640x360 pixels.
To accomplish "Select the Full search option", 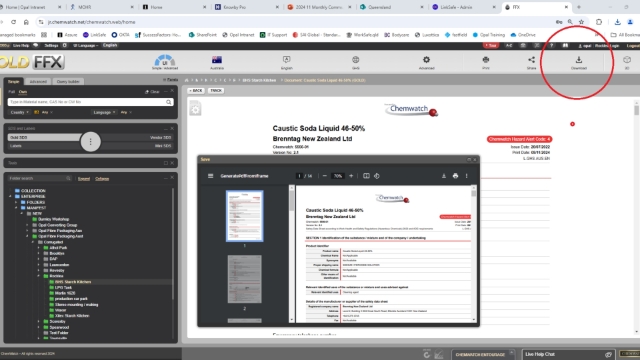I will [x=11, y=92].
